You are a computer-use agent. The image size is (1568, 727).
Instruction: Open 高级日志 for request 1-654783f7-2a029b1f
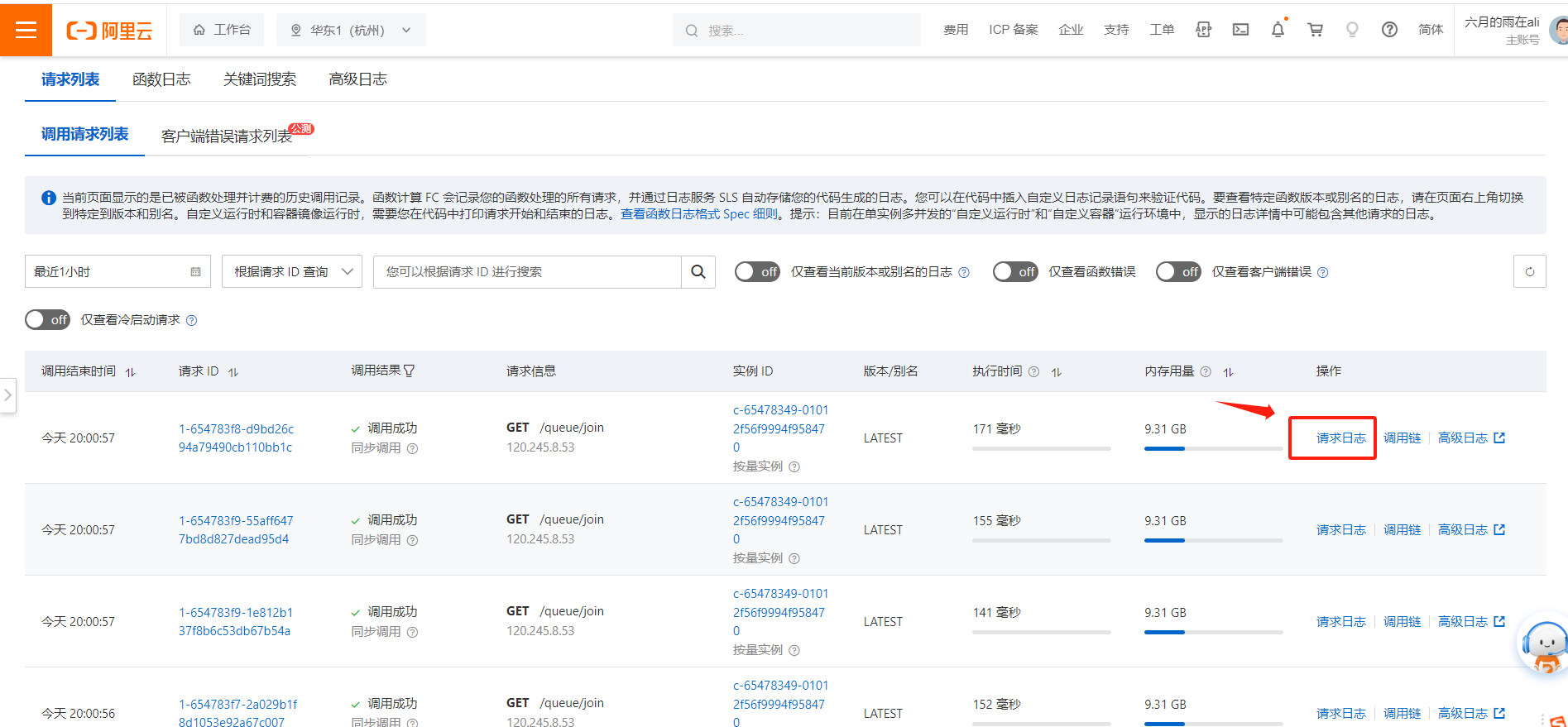pyautogui.click(x=1471, y=713)
